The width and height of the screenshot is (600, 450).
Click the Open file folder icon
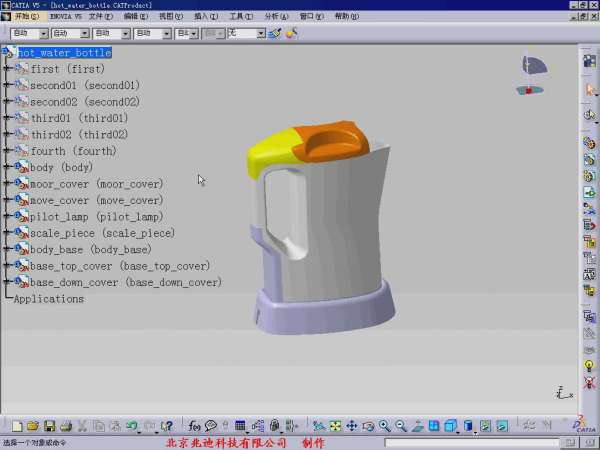[33, 426]
